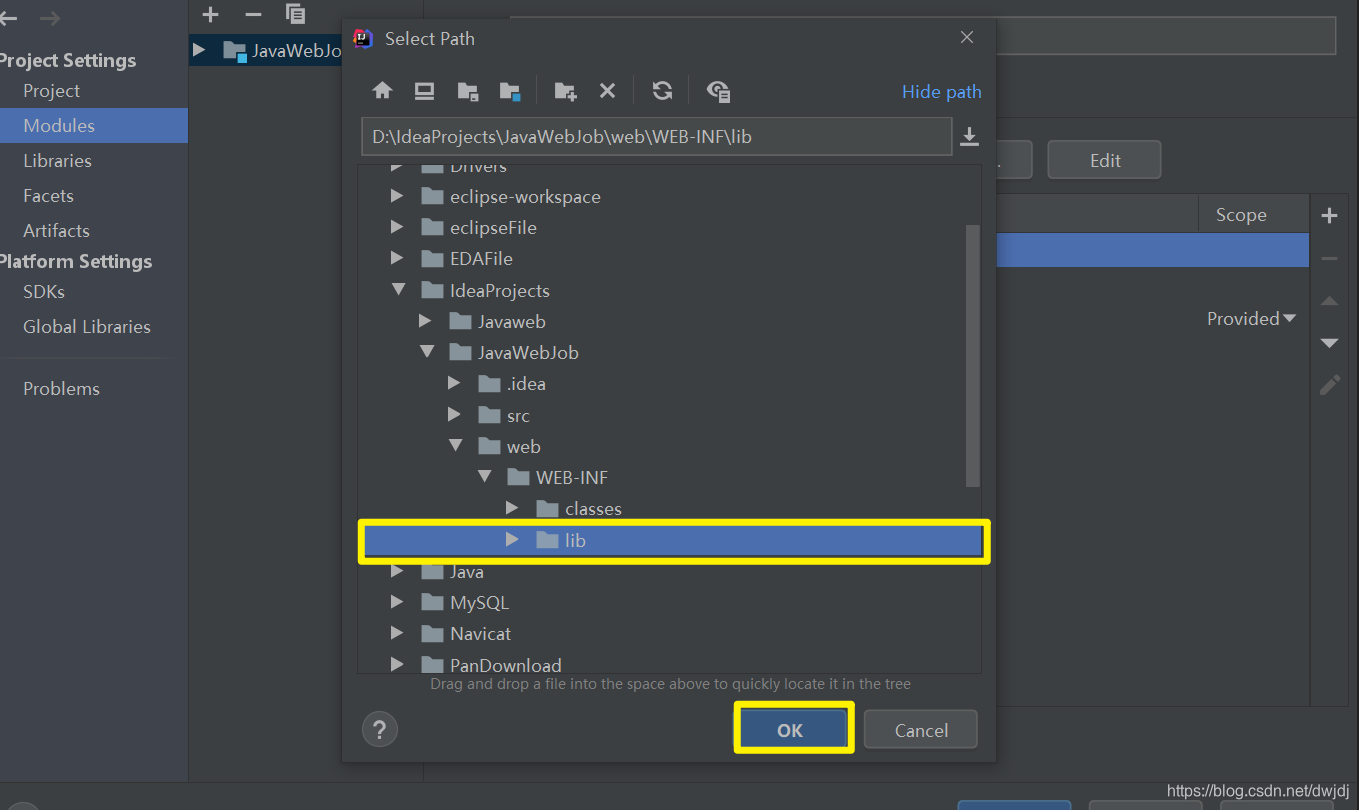Click the Project directory toolbar icon
The height and width of the screenshot is (810, 1359).
(467, 91)
